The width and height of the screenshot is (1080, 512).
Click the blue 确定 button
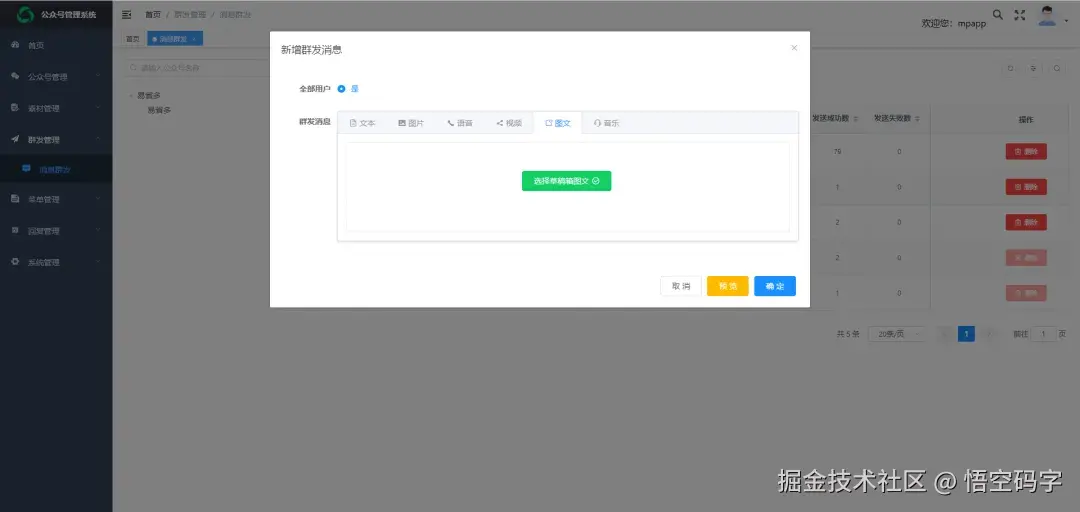click(x=775, y=286)
